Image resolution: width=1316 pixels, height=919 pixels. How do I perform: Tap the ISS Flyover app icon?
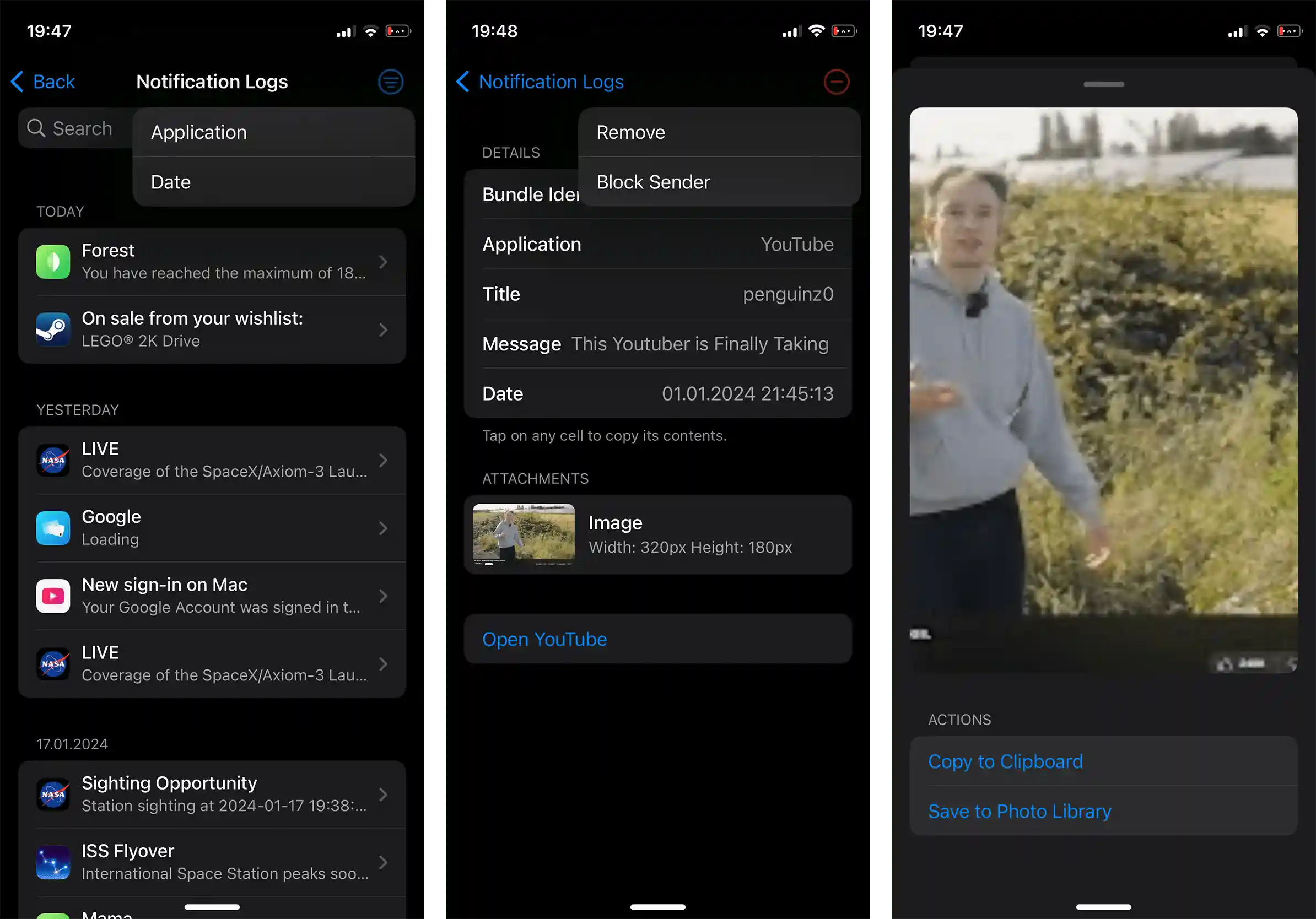[x=53, y=862]
